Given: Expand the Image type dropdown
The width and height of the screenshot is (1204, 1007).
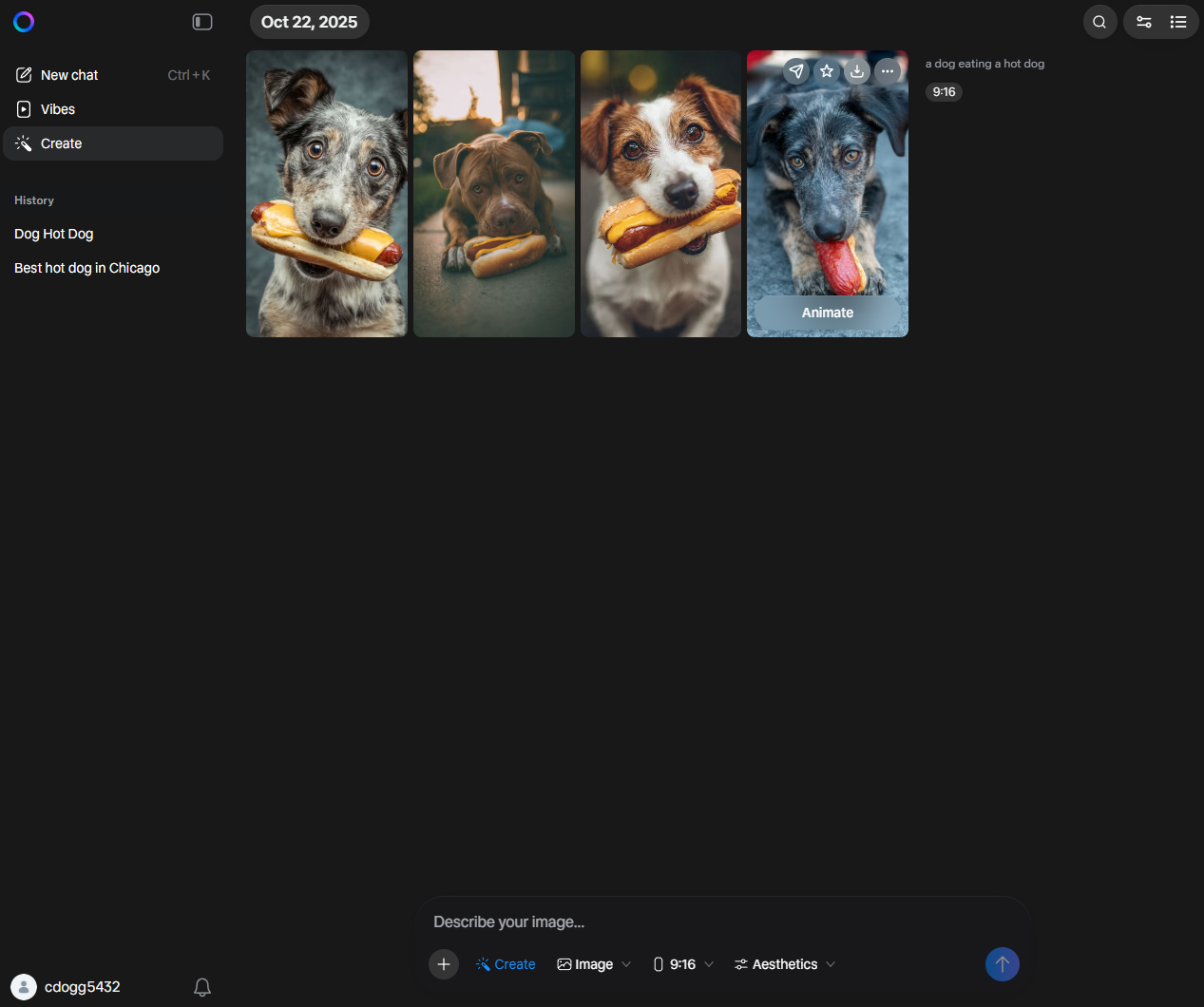Looking at the screenshot, I should coord(594,964).
